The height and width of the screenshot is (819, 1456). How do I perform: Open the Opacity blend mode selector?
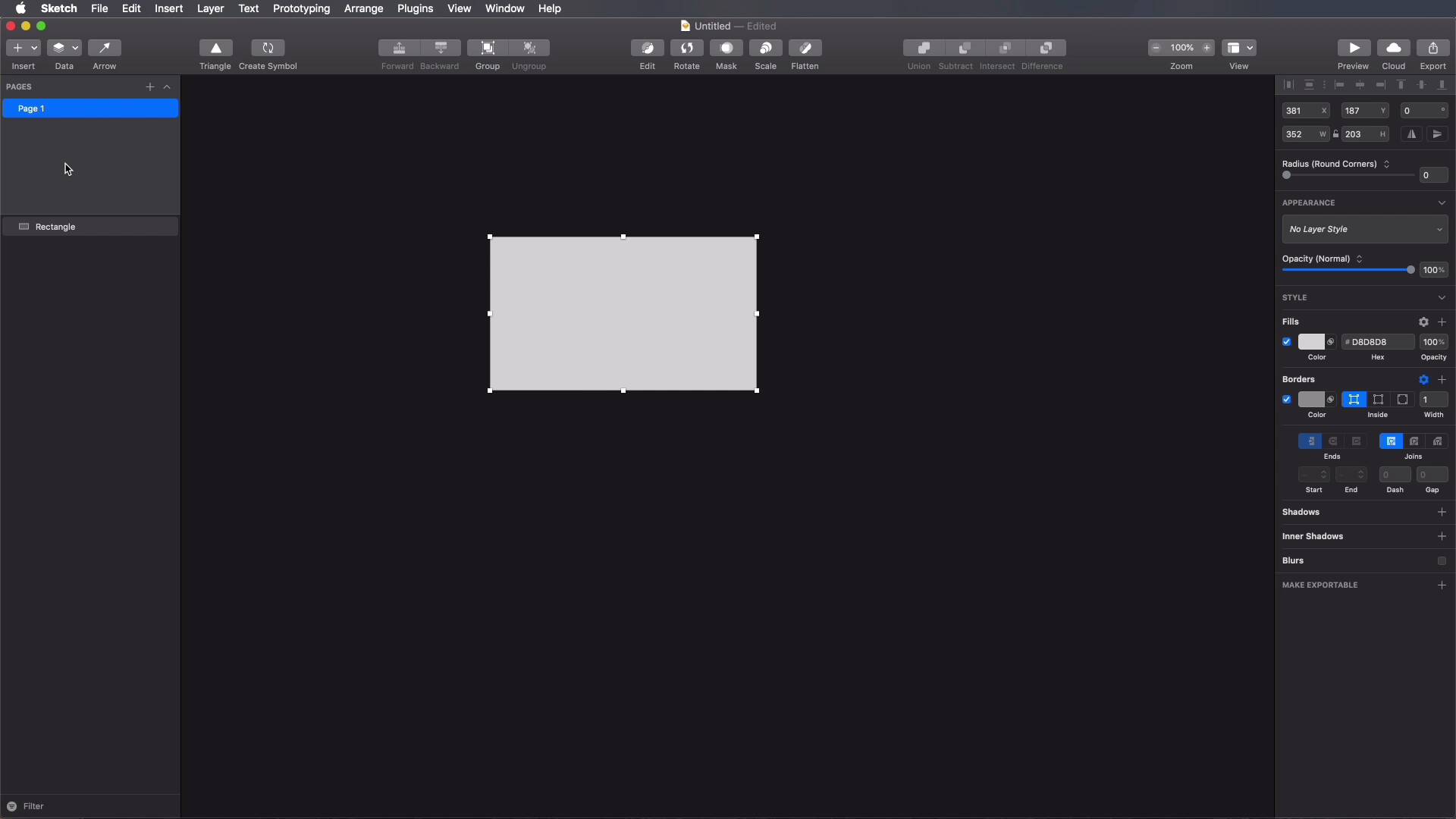tap(1359, 259)
